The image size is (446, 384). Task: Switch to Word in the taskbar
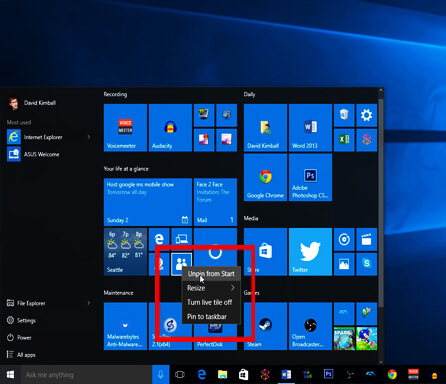click(286, 375)
